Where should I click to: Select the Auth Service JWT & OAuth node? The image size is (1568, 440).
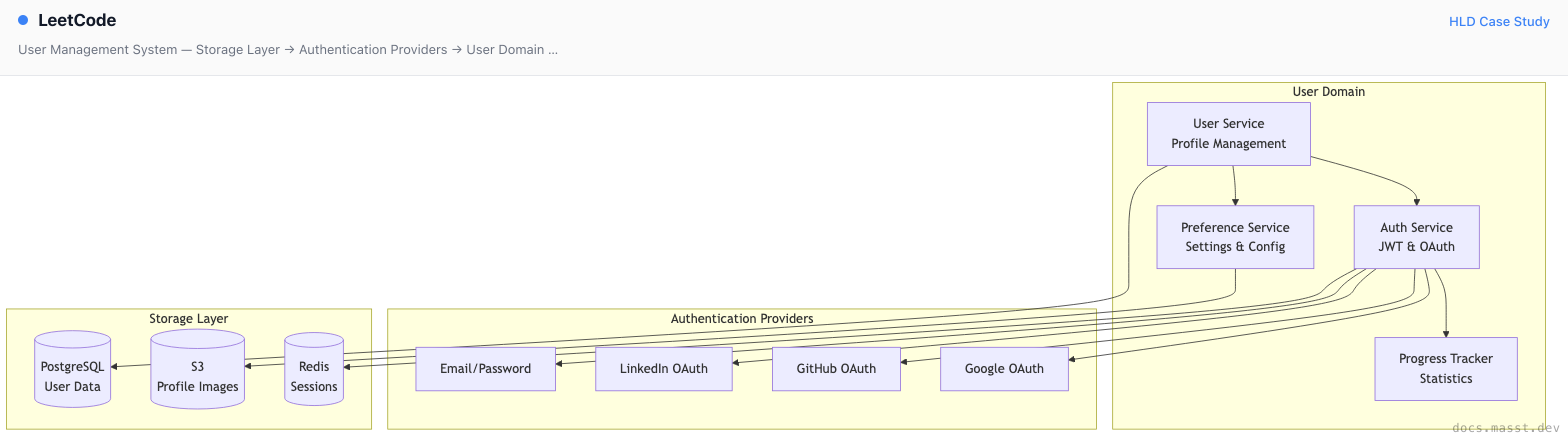(1416, 237)
